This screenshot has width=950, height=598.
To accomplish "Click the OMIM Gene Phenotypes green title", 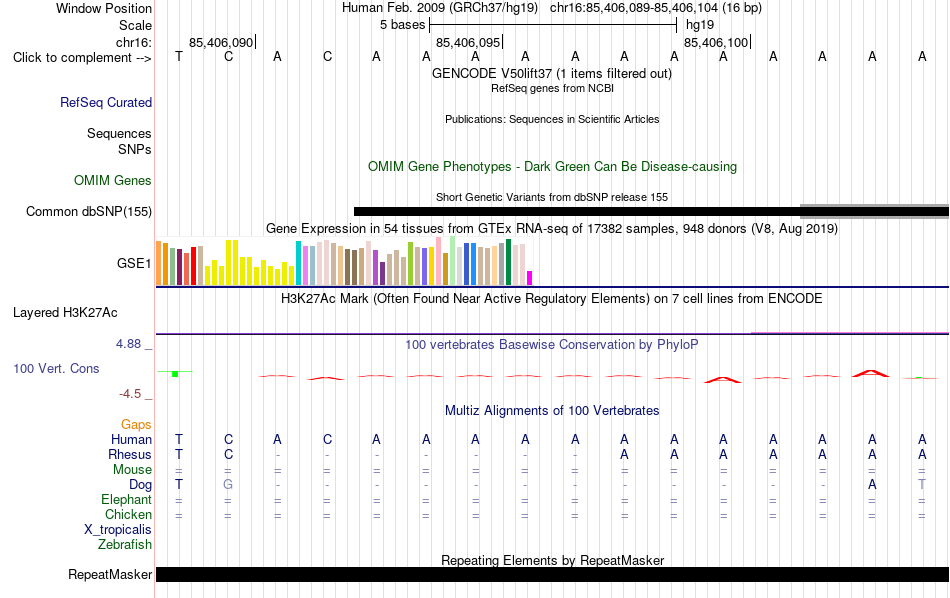I will (552, 167).
